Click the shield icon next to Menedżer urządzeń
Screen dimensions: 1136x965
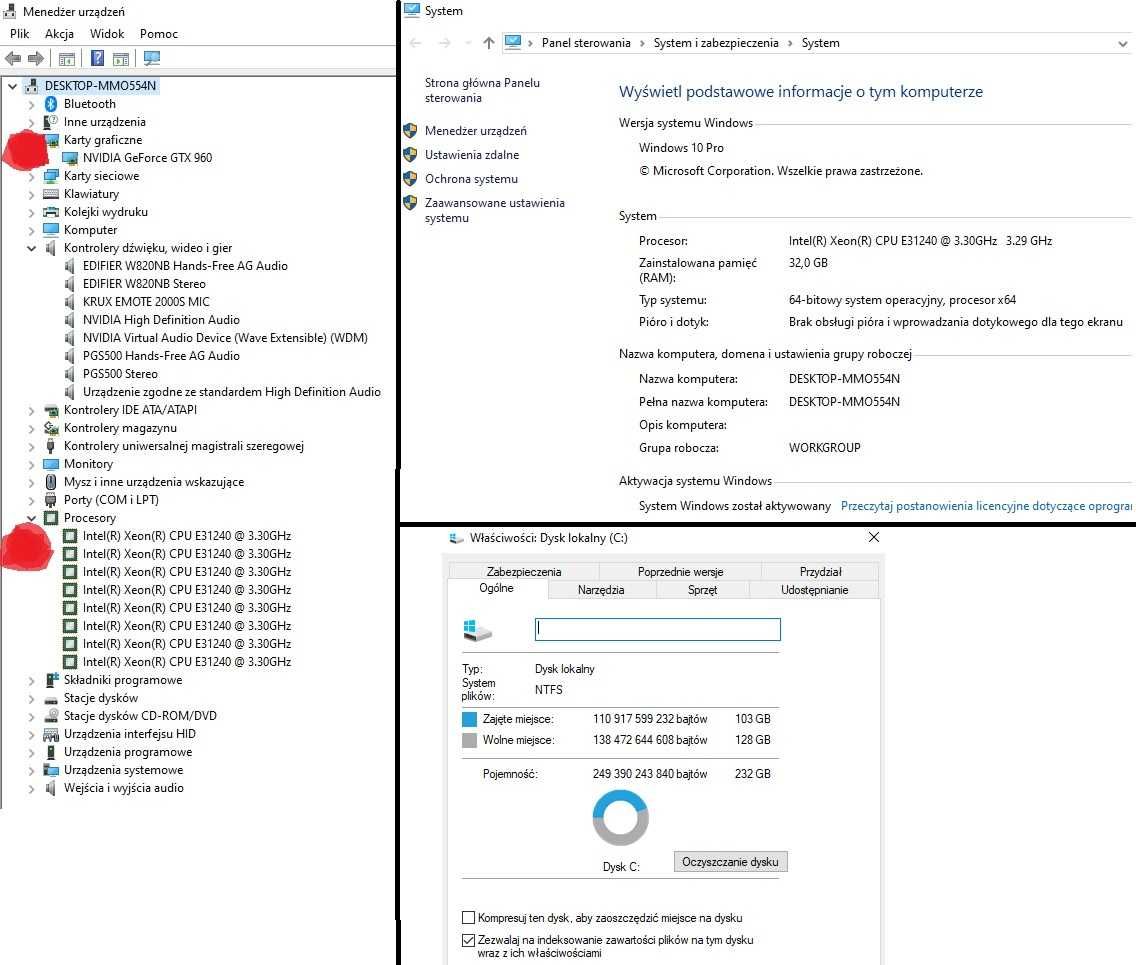point(410,130)
